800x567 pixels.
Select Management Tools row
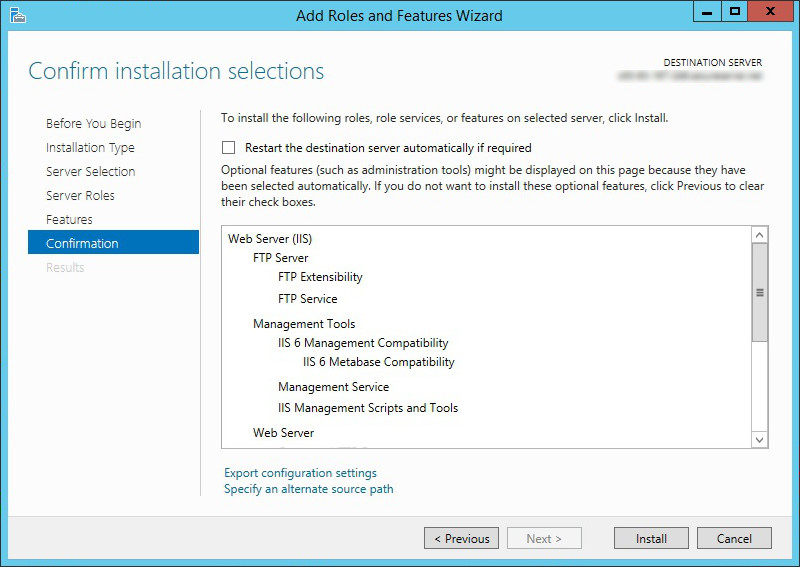click(x=304, y=324)
